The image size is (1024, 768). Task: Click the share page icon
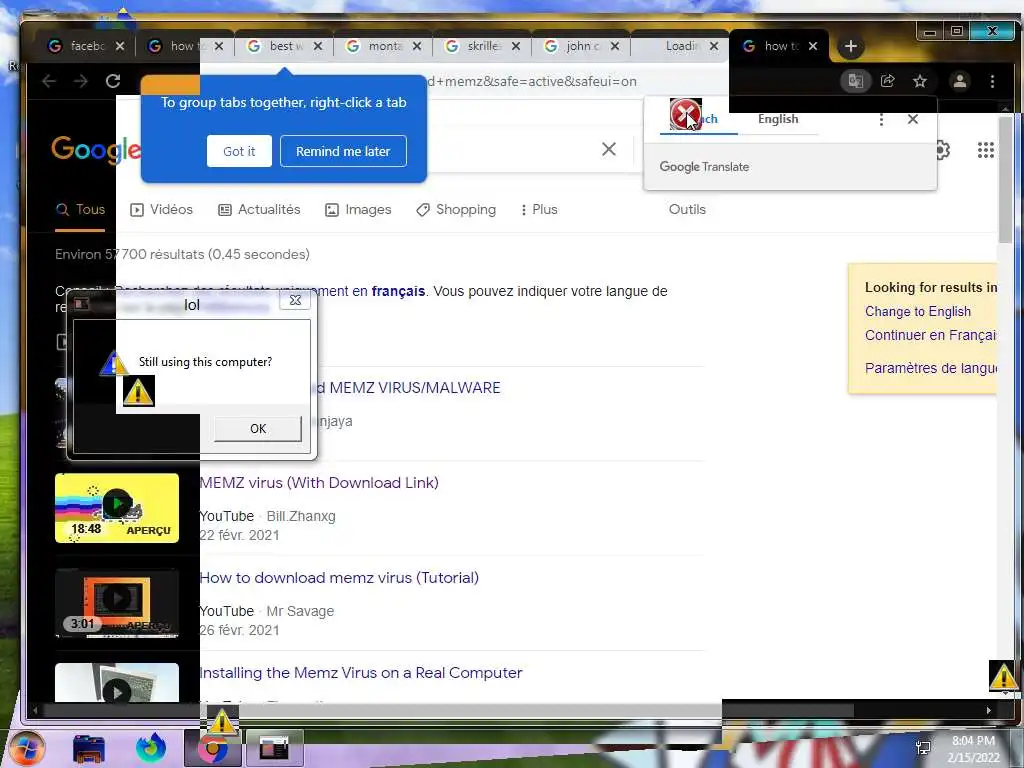coord(888,81)
